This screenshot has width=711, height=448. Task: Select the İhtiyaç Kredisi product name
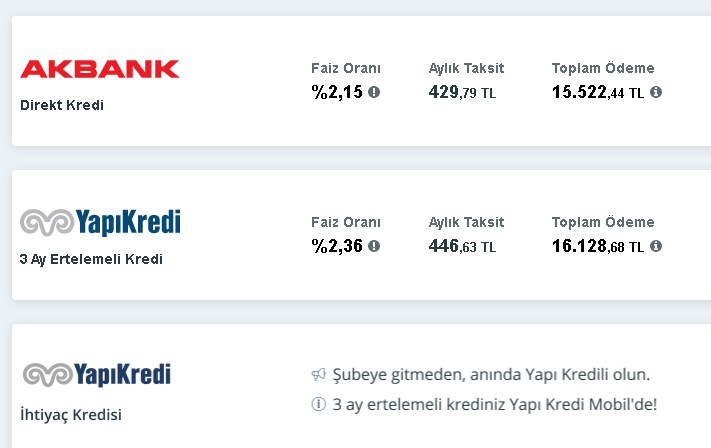(71, 414)
